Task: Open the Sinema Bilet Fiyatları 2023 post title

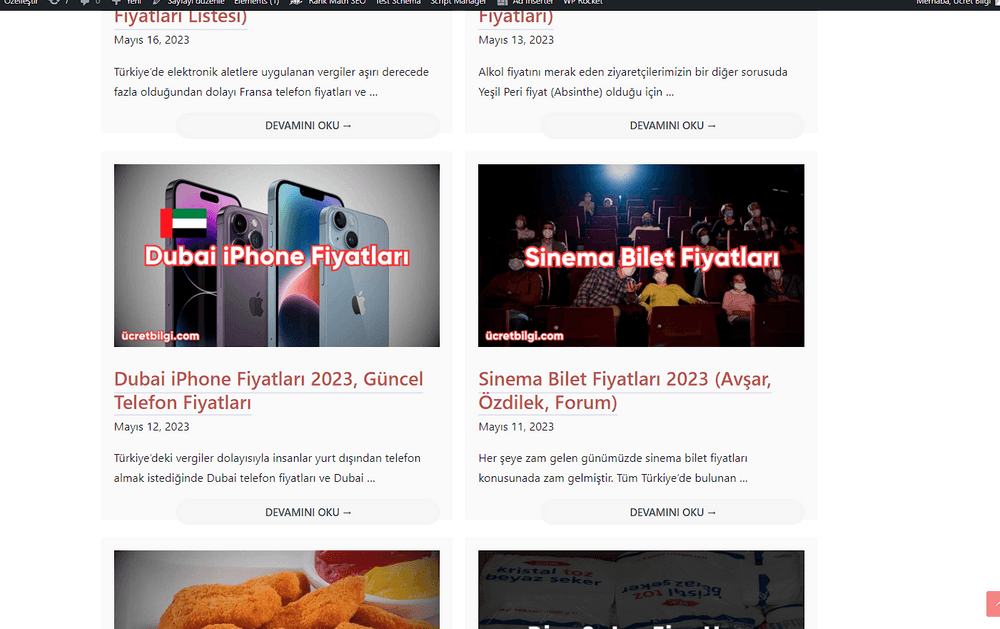Action: tap(624, 390)
